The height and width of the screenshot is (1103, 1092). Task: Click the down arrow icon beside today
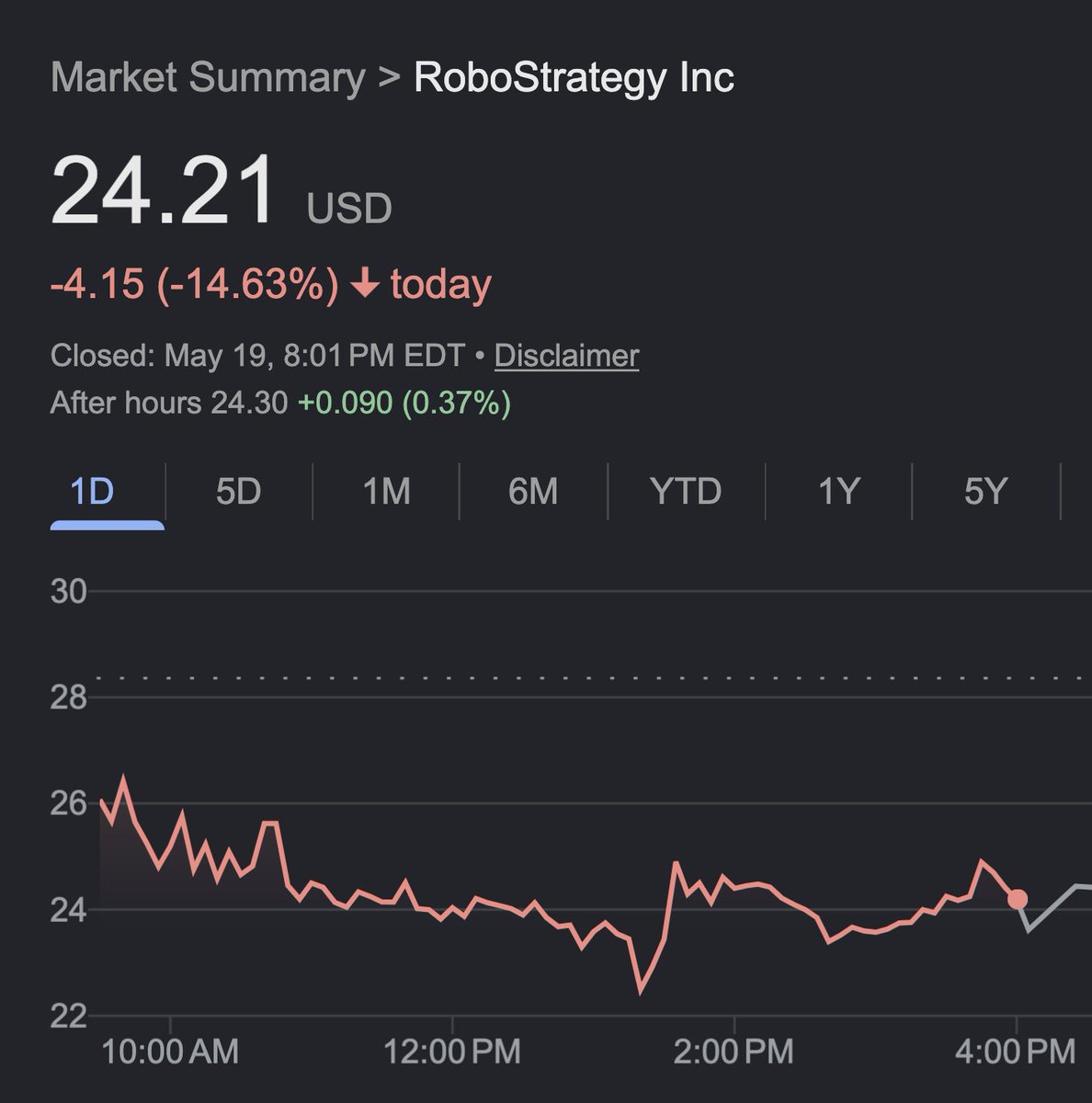coord(366,283)
